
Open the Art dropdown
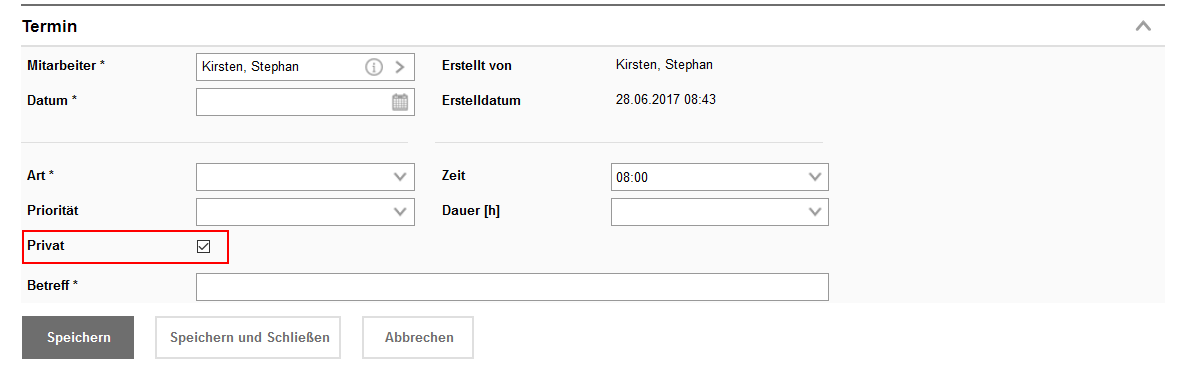[x=305, y=177]
